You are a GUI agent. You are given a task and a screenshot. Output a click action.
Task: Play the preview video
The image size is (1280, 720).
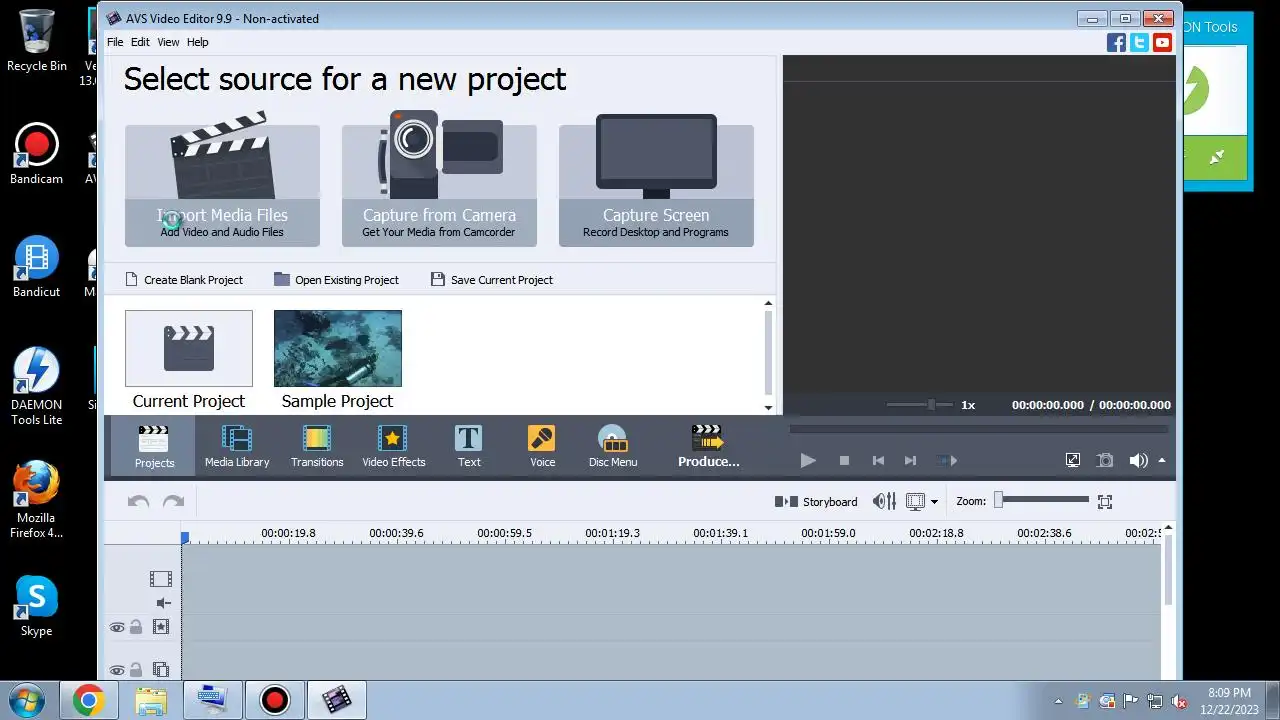click(808, 460)
